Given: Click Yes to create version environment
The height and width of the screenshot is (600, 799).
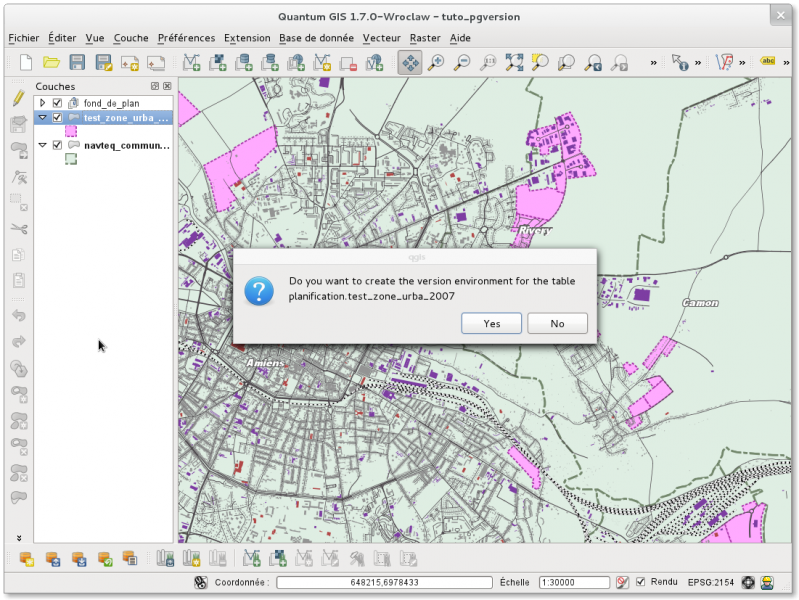Looking at the screenshot, I should pyautogui.click(x=491, y=323).
